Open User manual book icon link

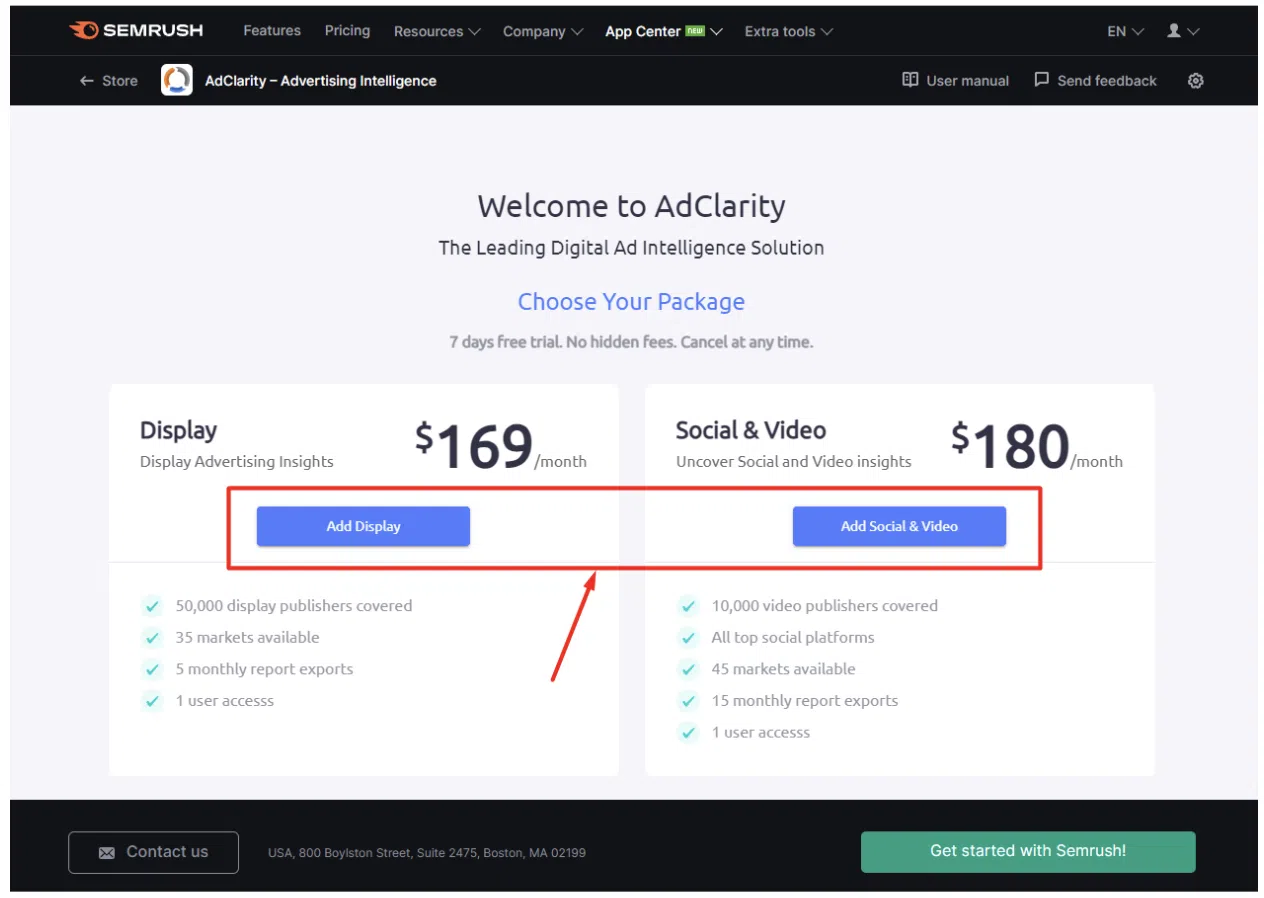point(910,80)
